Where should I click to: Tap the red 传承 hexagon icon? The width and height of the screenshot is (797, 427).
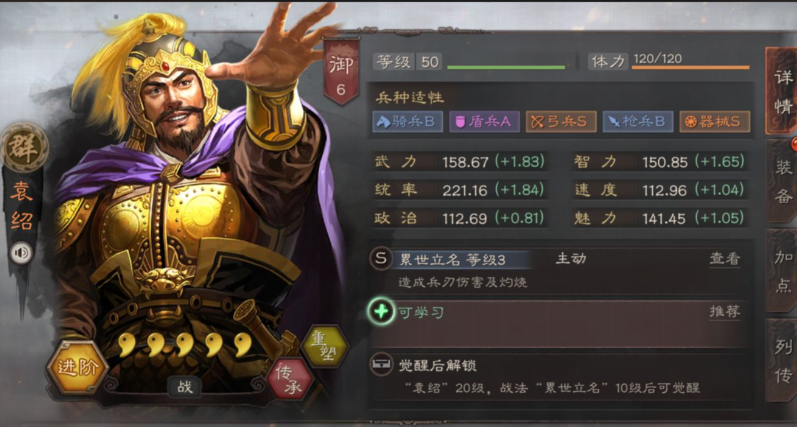tap(290, 380)
